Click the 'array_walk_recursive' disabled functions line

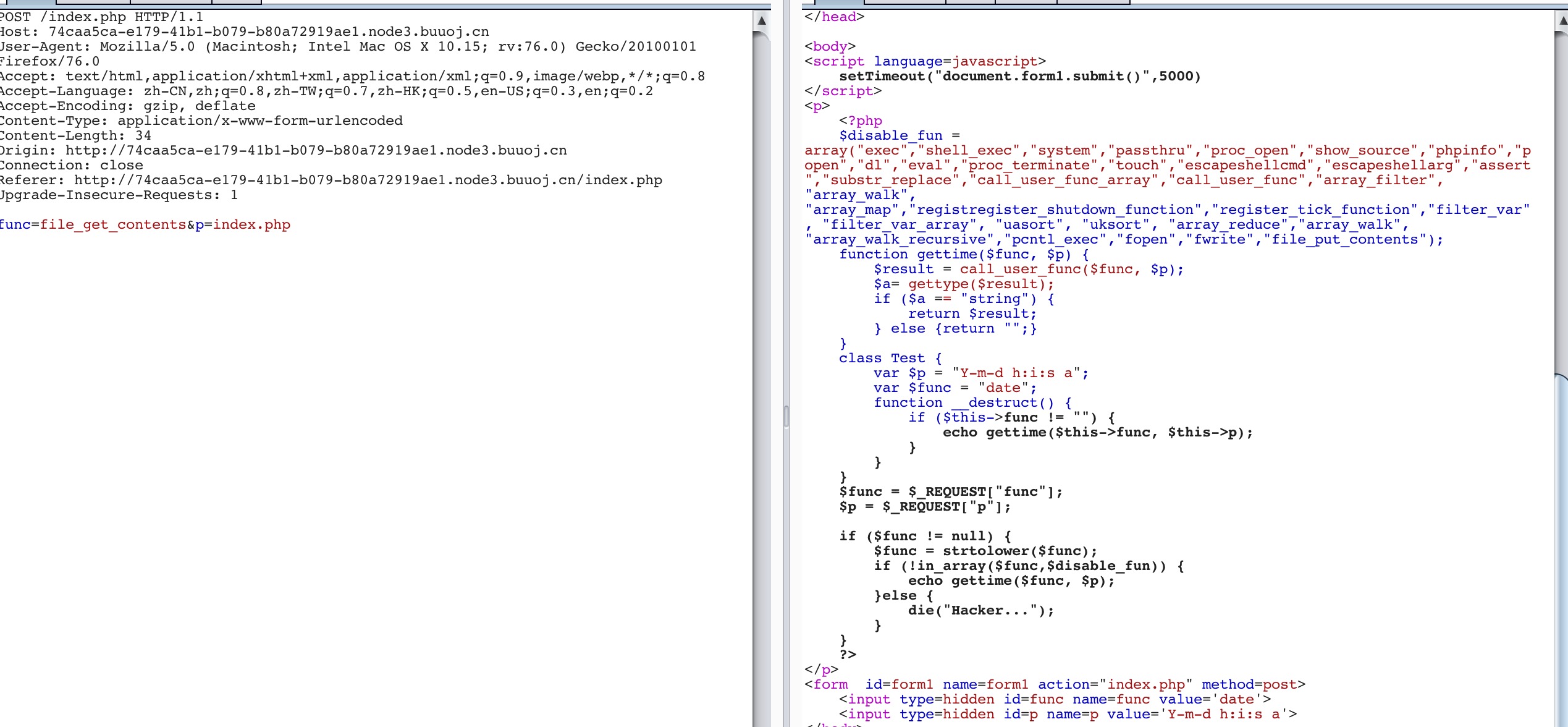[1124, 239]
